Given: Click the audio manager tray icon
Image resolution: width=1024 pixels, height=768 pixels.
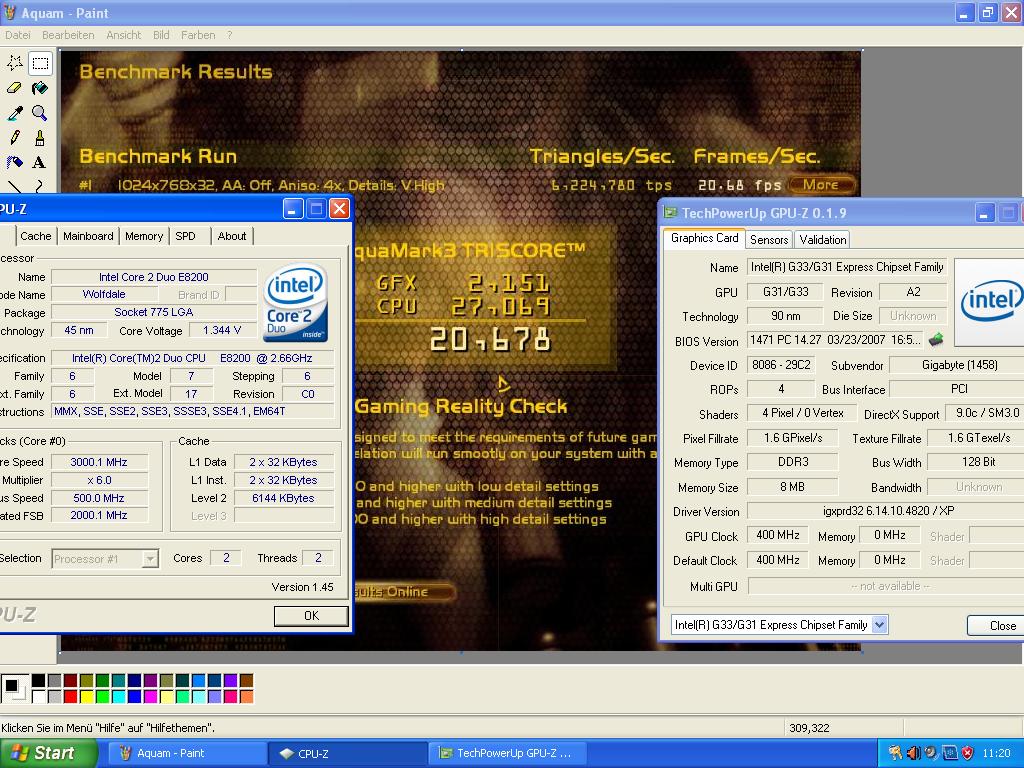Looking at the screenshot, I should tap(931, 753).
